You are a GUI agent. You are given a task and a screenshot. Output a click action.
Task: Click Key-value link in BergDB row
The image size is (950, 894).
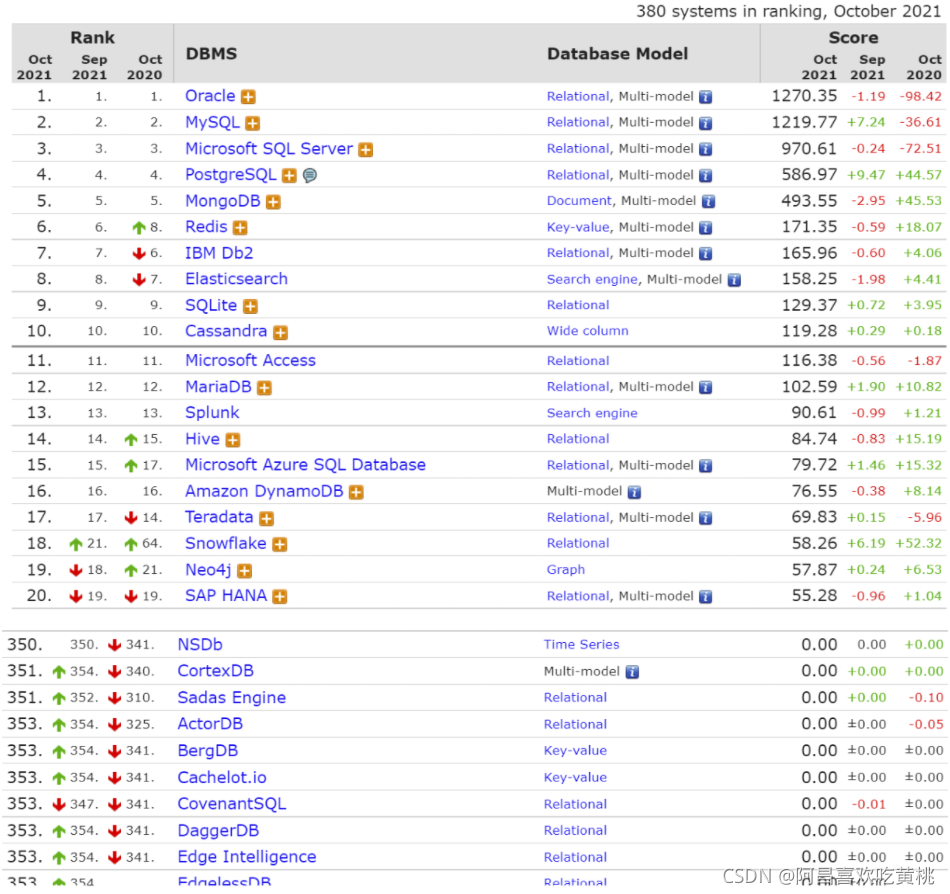576,751
